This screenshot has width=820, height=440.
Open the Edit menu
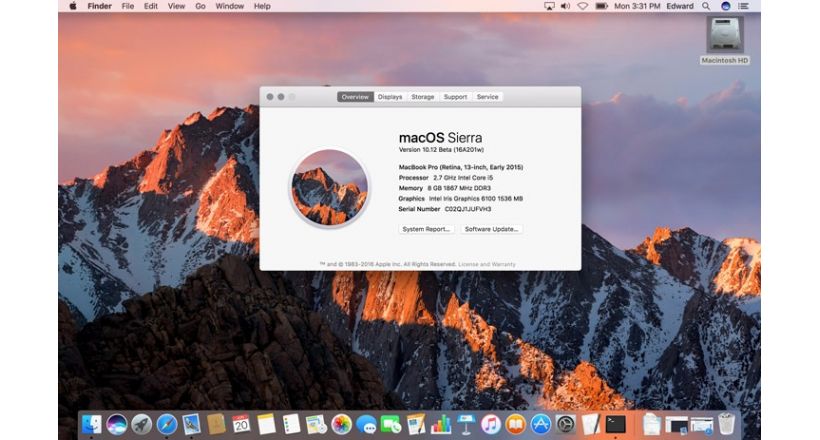[x=151, y=6]
